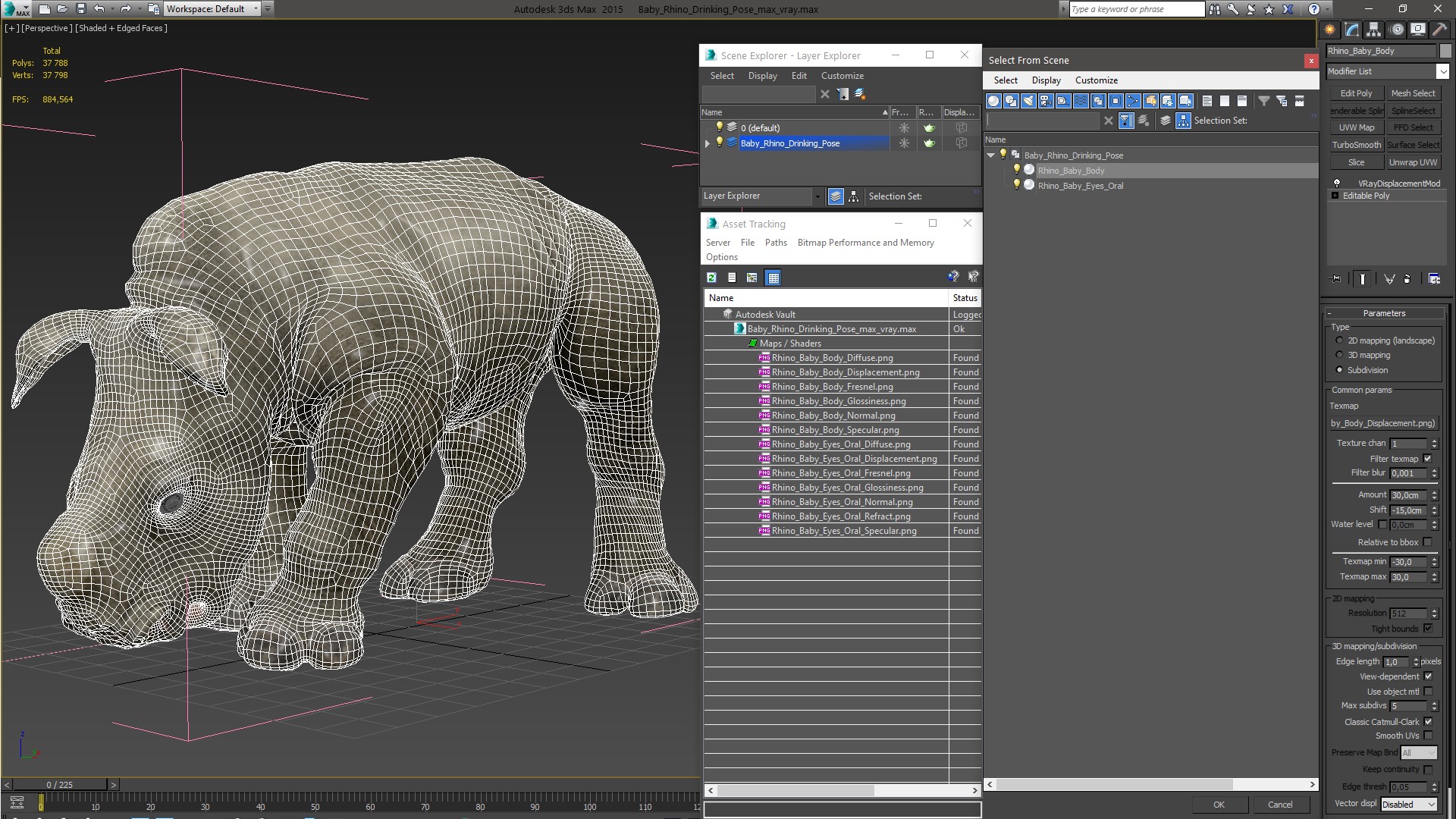Click Pin Stack icon under modifier stack
1456x819 pixels.
click(x=1336, y=279)
